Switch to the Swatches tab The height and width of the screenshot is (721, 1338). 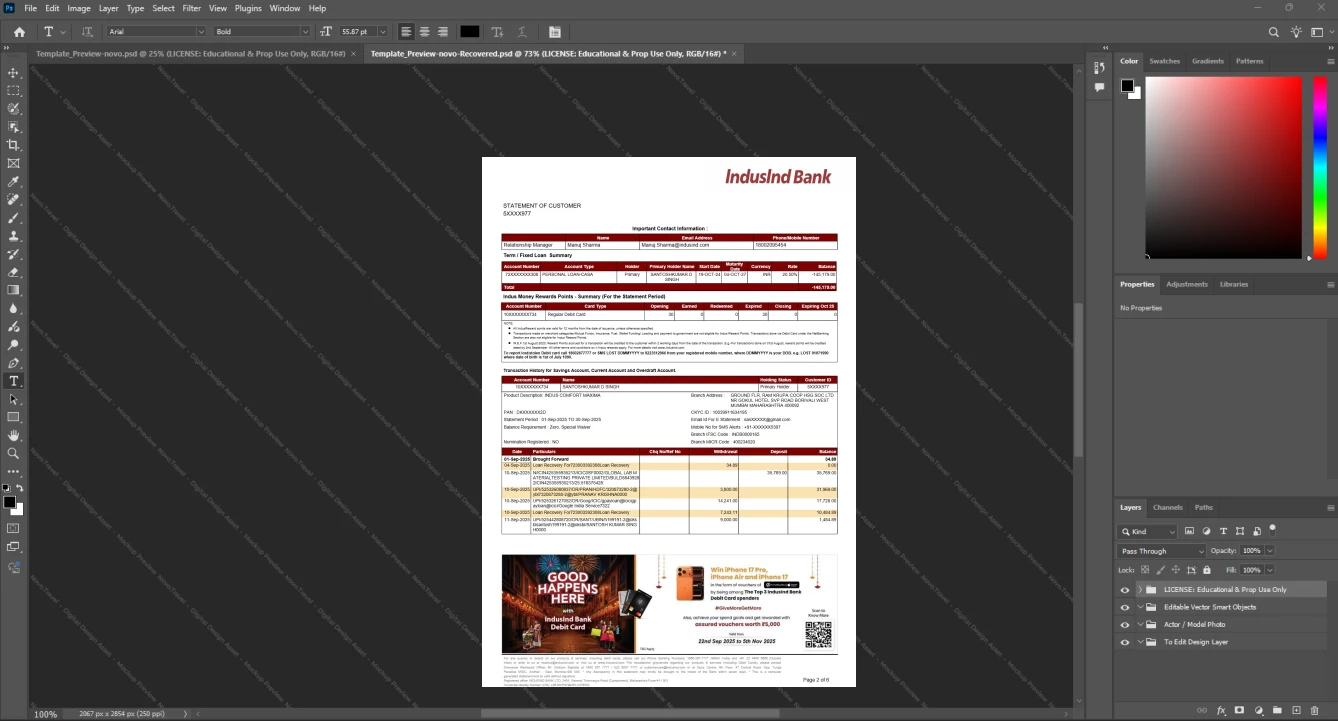[x=1164, y=61]
